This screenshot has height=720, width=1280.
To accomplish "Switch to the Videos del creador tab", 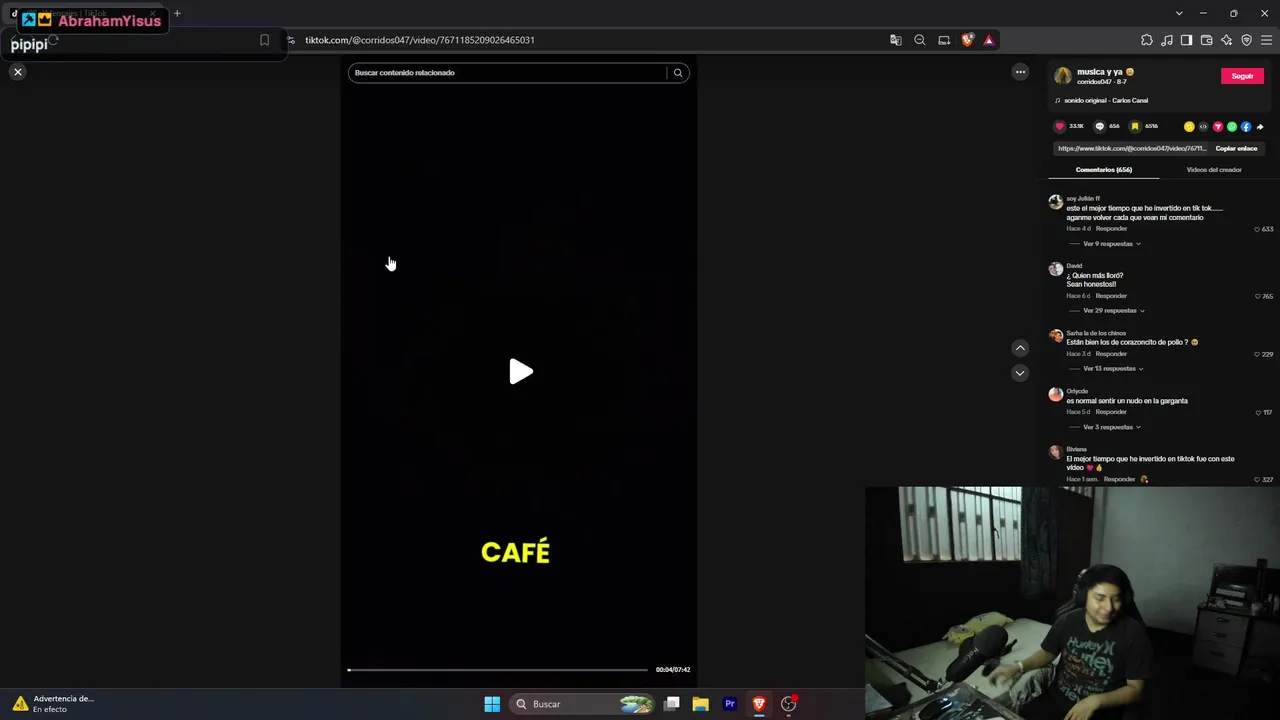I will 1214,170.
